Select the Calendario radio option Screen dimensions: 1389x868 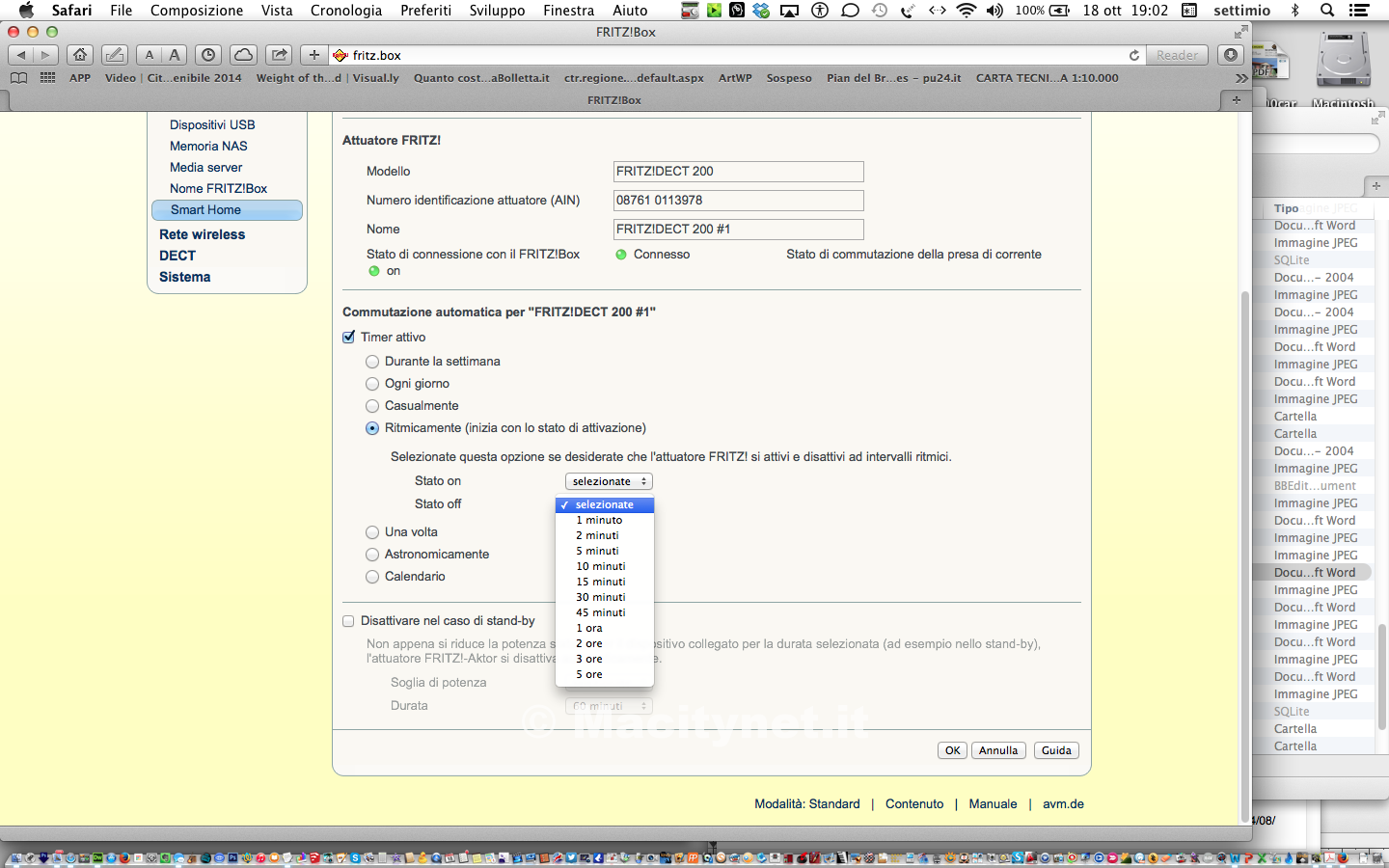point(372,577)
